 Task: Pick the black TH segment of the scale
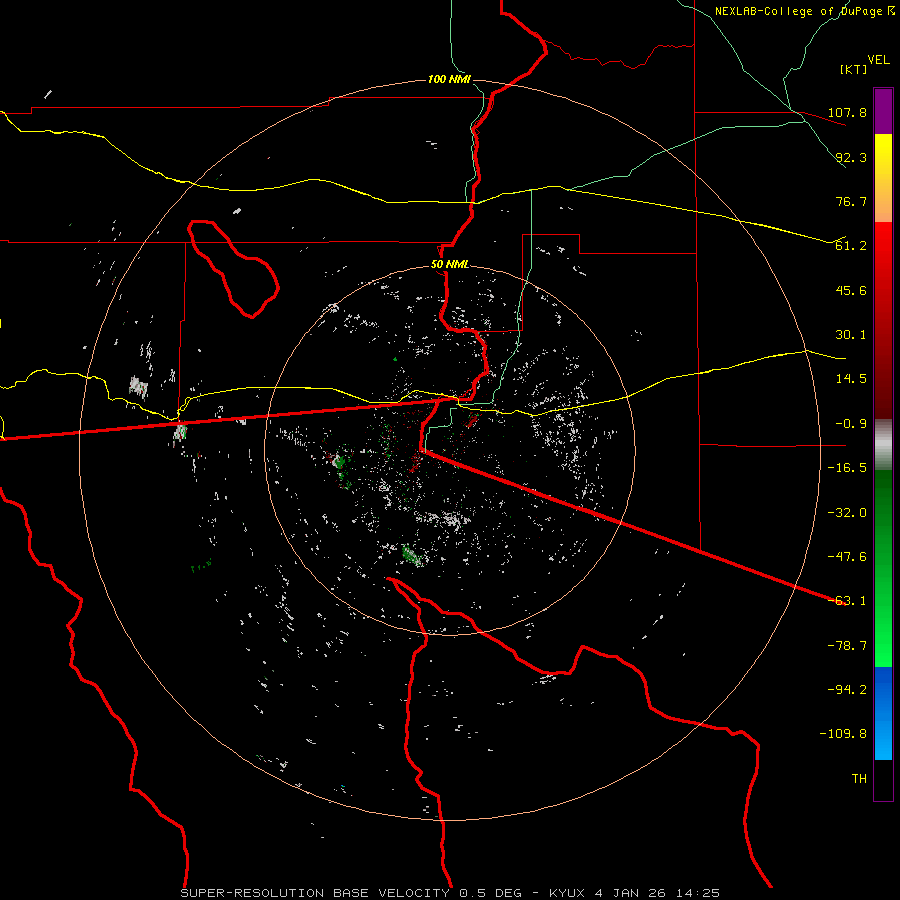coord(883,780)
